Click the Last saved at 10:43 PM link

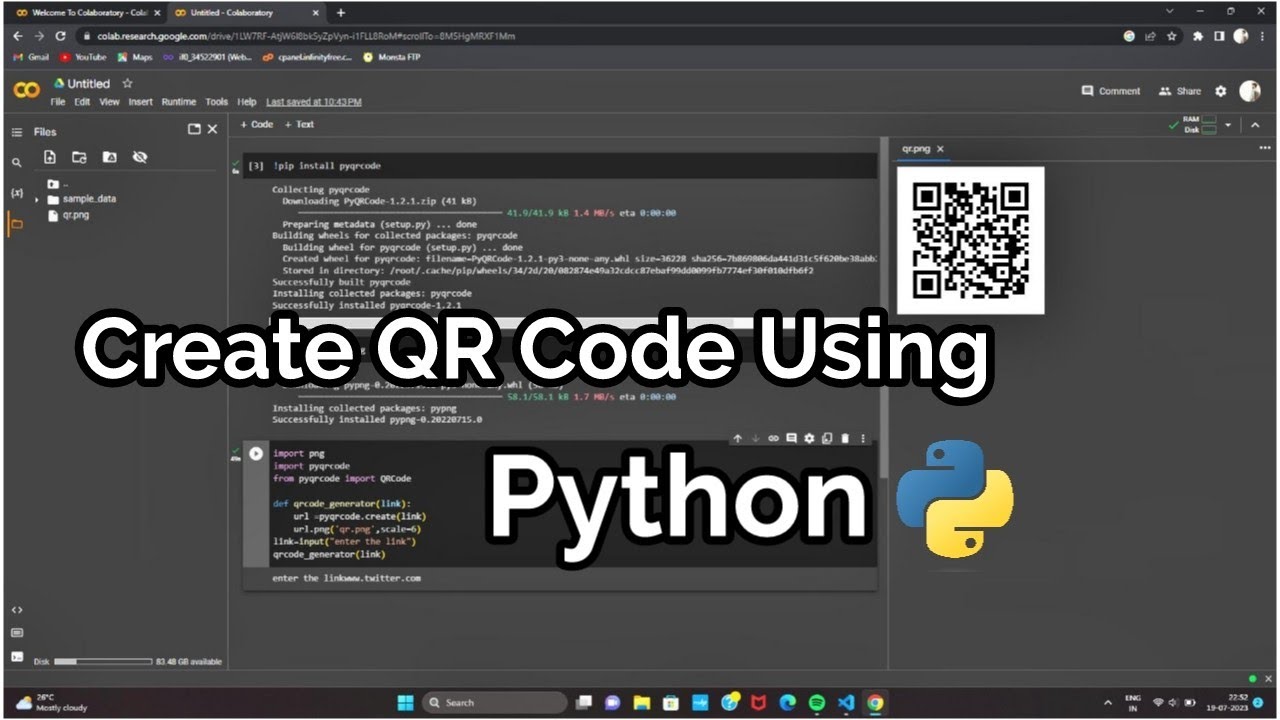(314, 102)
